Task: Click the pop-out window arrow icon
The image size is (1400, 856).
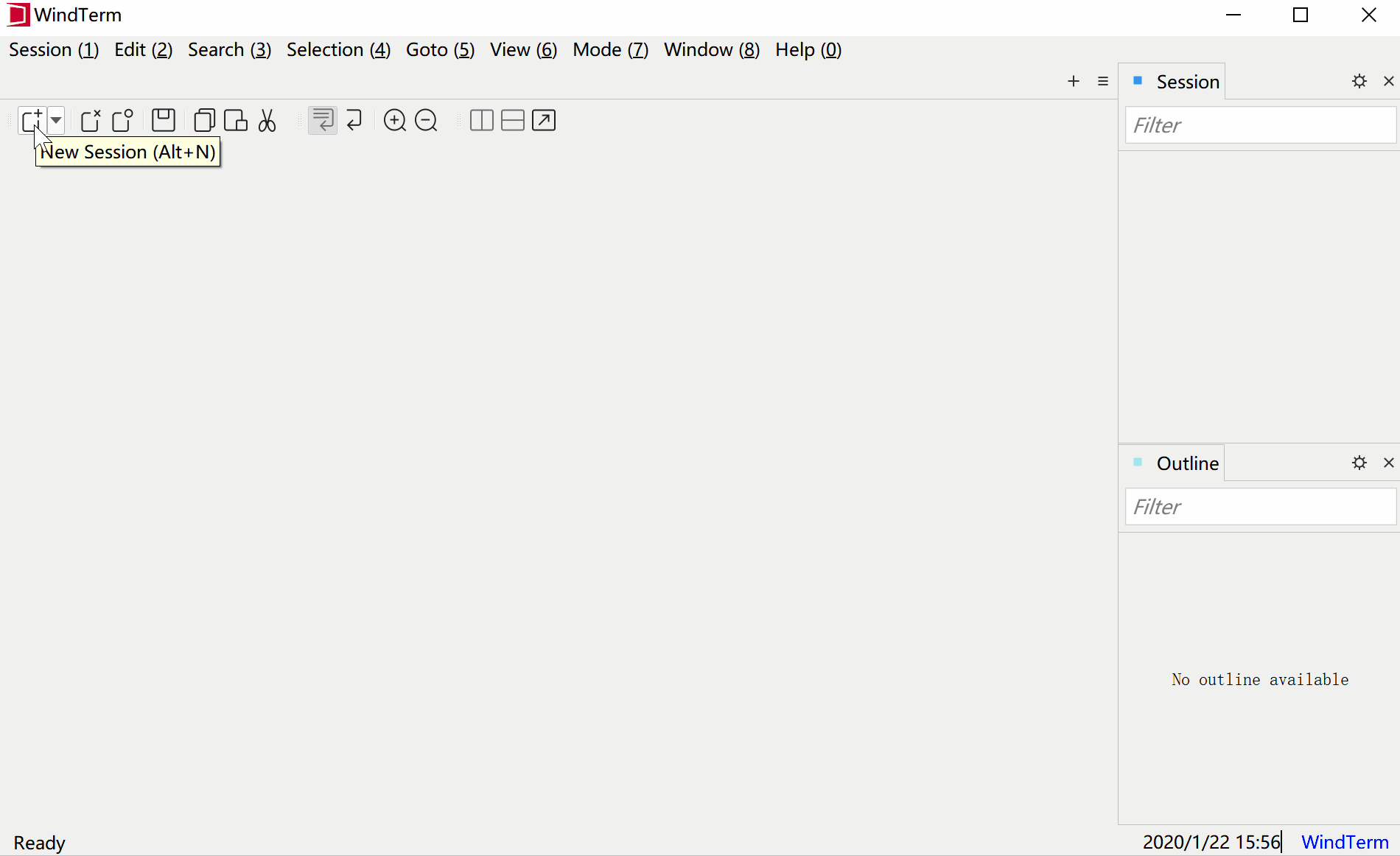Action: [x=544, y=120]
